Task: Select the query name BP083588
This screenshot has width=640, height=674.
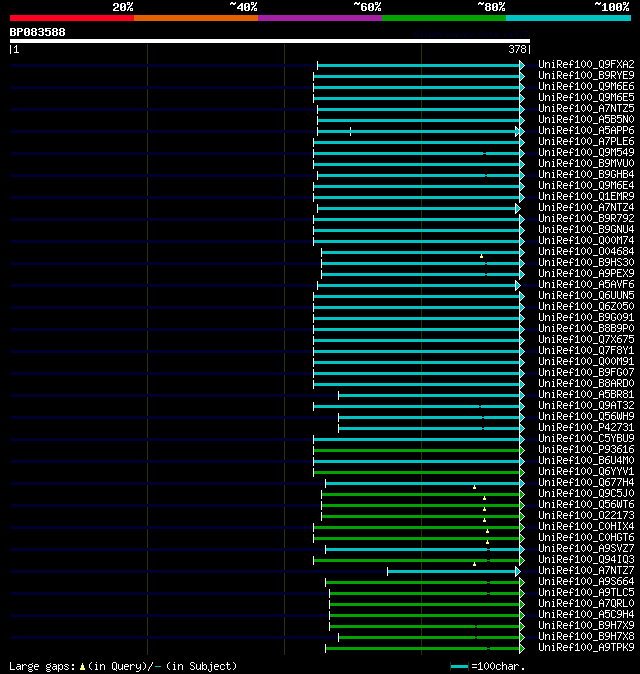Action: (37, 32)
